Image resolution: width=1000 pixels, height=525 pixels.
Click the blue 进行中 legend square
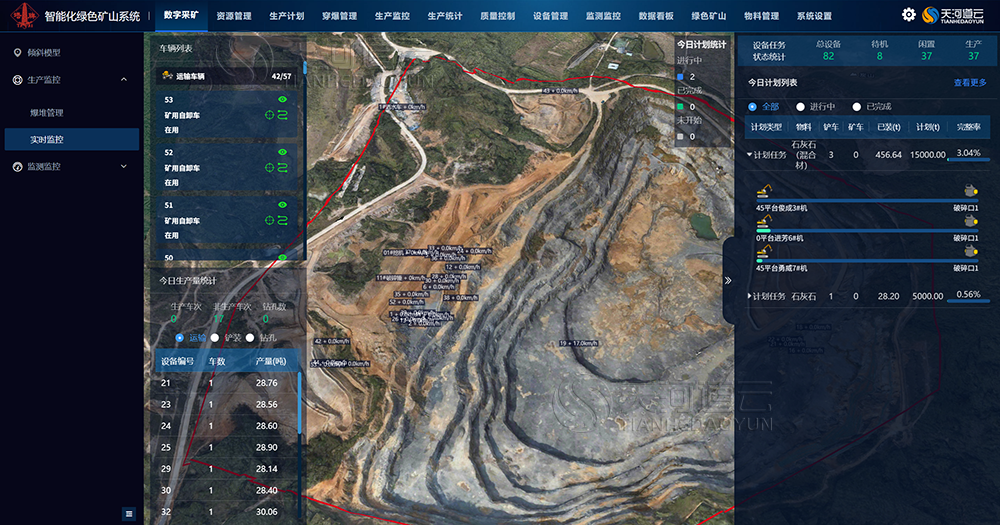[x=680, y=77]
